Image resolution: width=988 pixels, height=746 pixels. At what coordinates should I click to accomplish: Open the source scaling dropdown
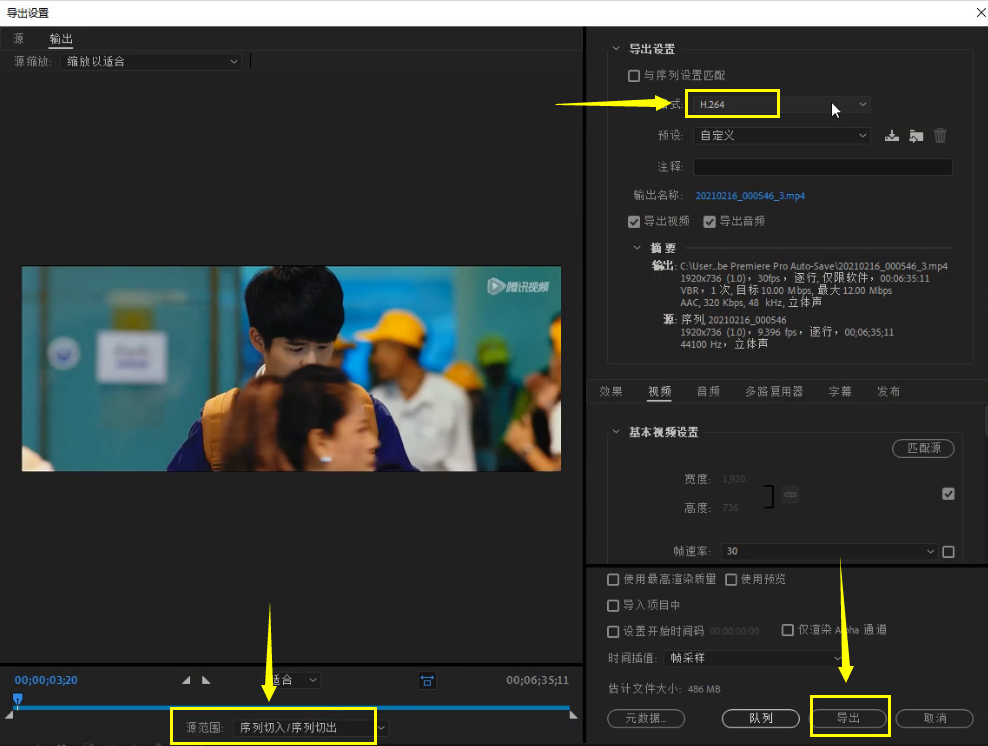pos(151,62)
